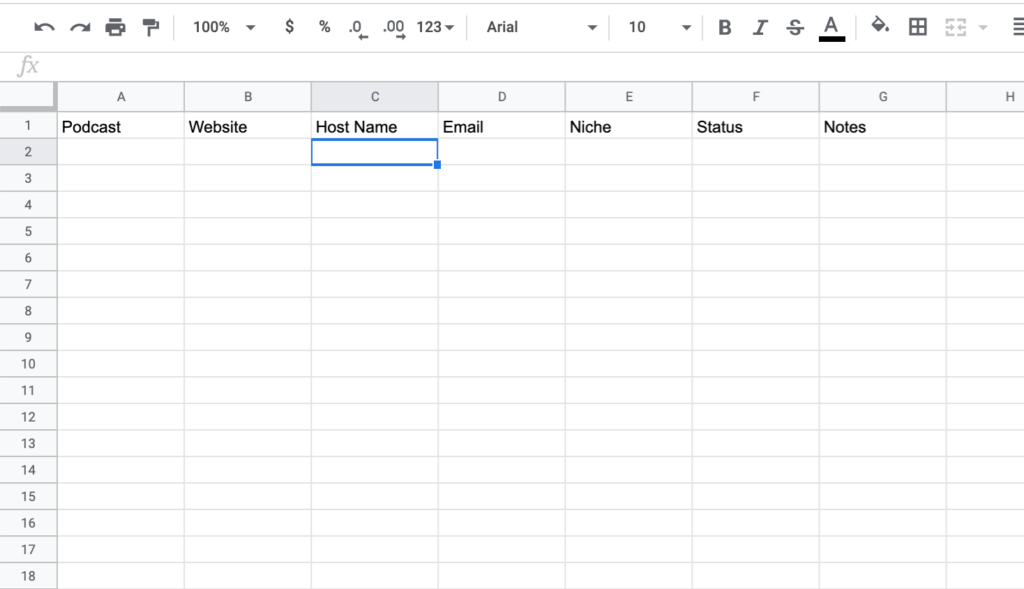Open the Borders grid tool

[x=918, y=27]
